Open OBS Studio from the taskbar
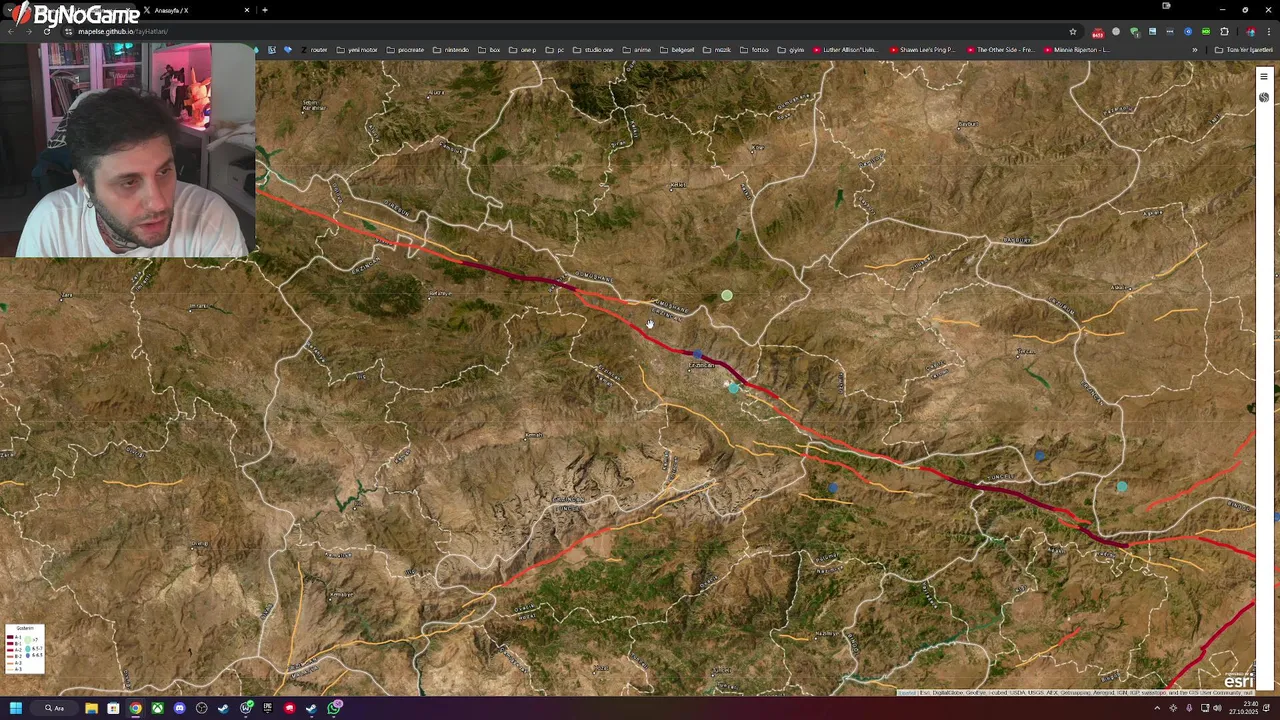The width and height of the screenshot is (1280, 720). coord(201,708)
